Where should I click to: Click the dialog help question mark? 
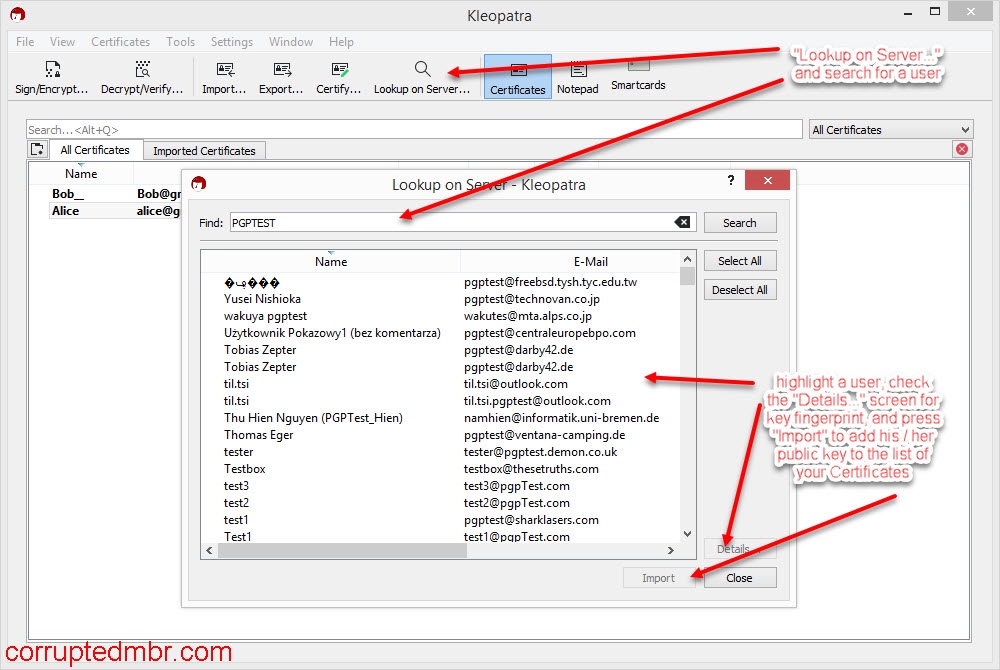(x=731, y=181)
